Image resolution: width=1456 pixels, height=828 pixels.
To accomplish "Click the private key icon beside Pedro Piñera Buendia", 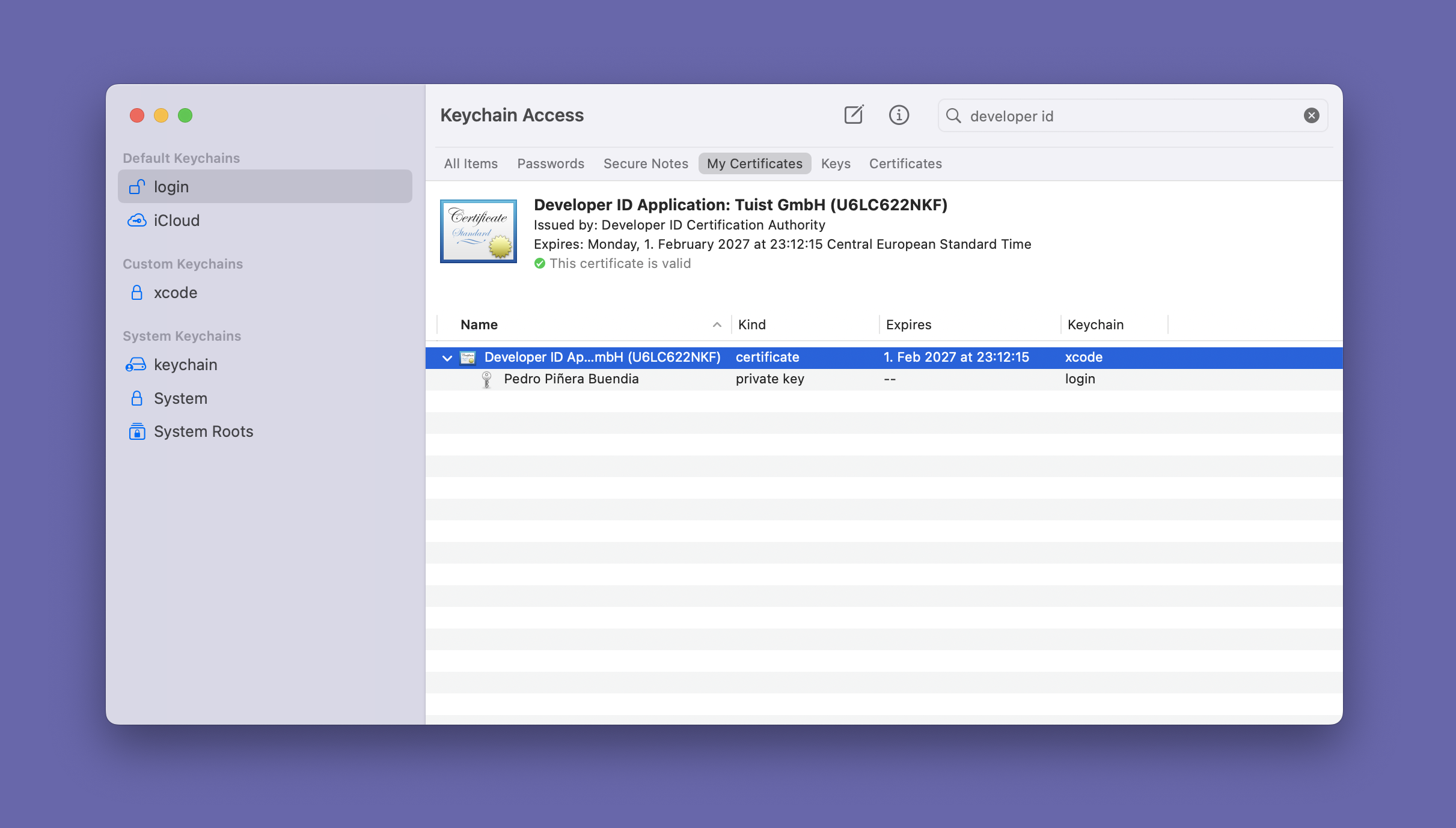I will click(x=486, y=379).
